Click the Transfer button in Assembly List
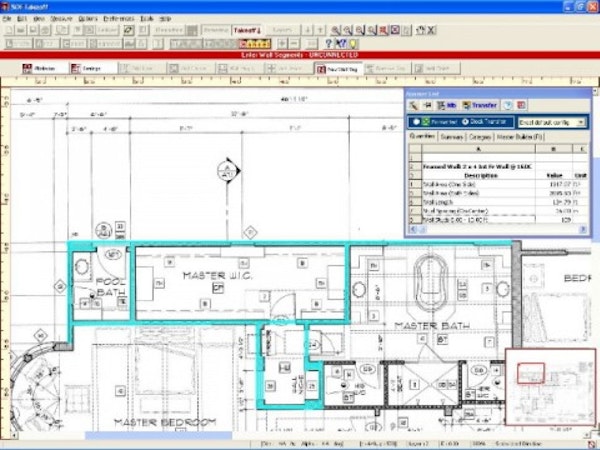Screen dimensions: 600x450 [x=480, y=105]
